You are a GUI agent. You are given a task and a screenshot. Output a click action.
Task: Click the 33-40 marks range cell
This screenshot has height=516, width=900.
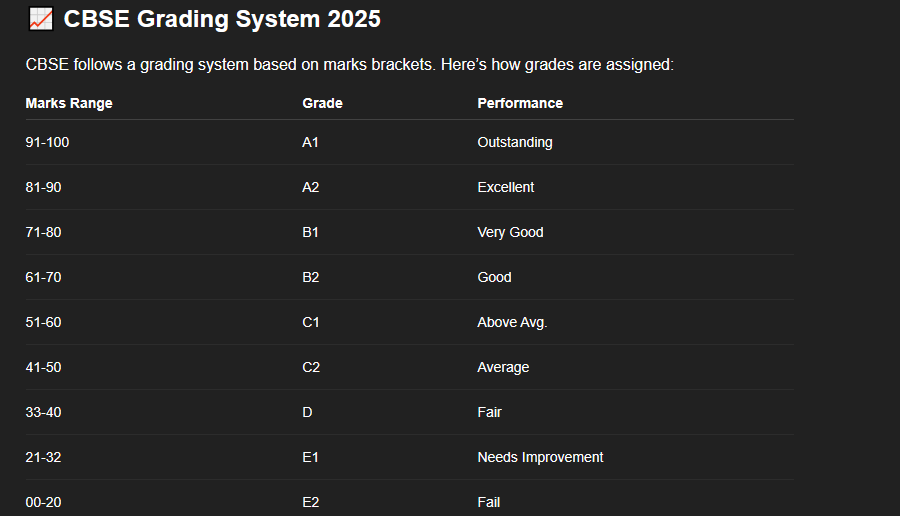click(x=43, y=412)
